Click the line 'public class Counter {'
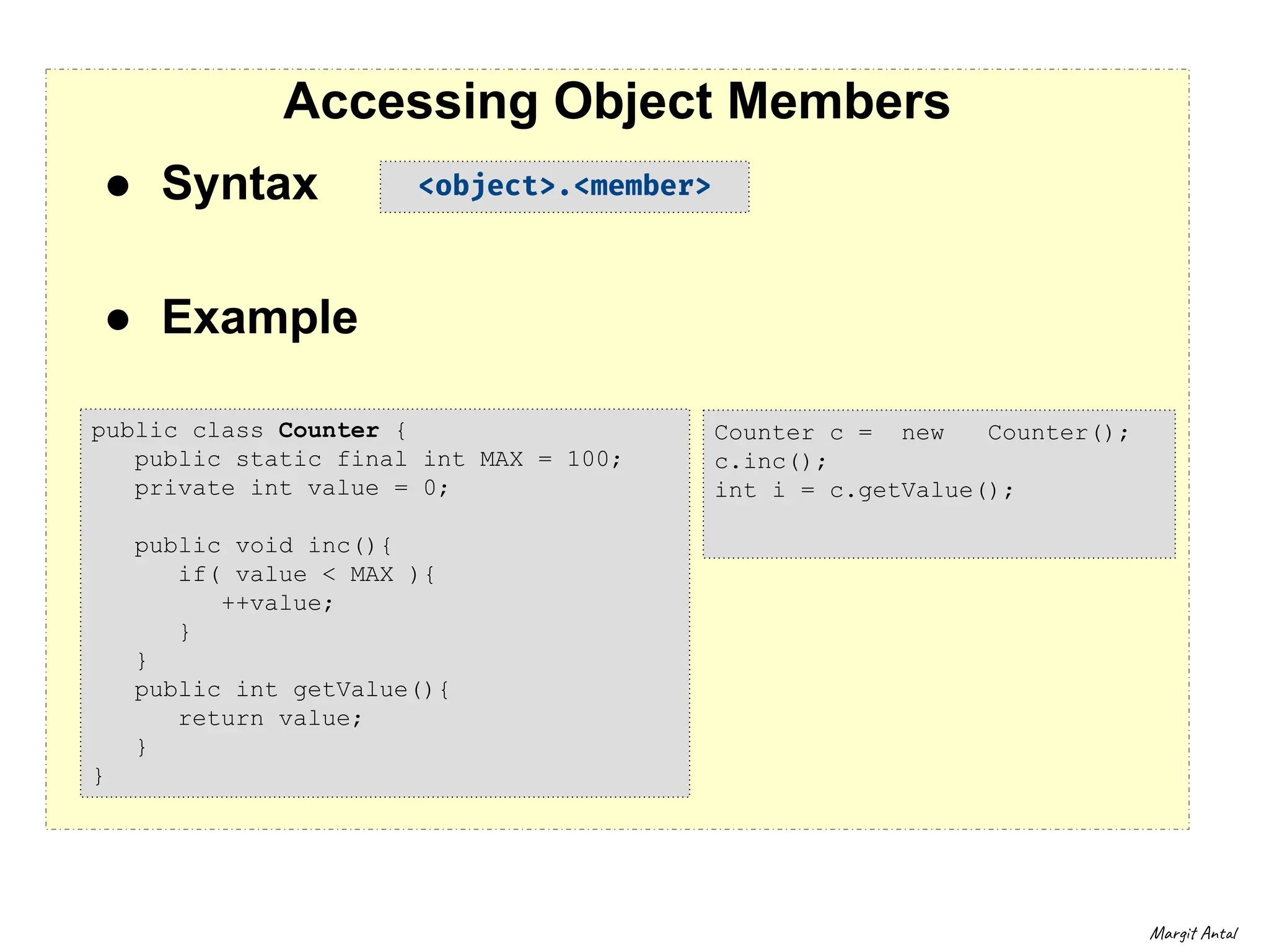 point(249,430)
